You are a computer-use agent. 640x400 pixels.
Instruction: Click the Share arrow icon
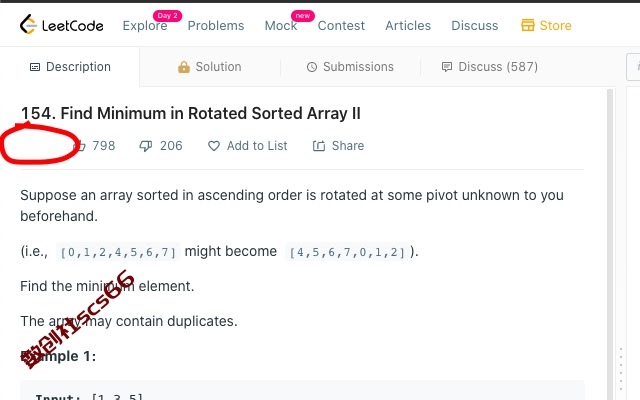(x=319, y=146)
